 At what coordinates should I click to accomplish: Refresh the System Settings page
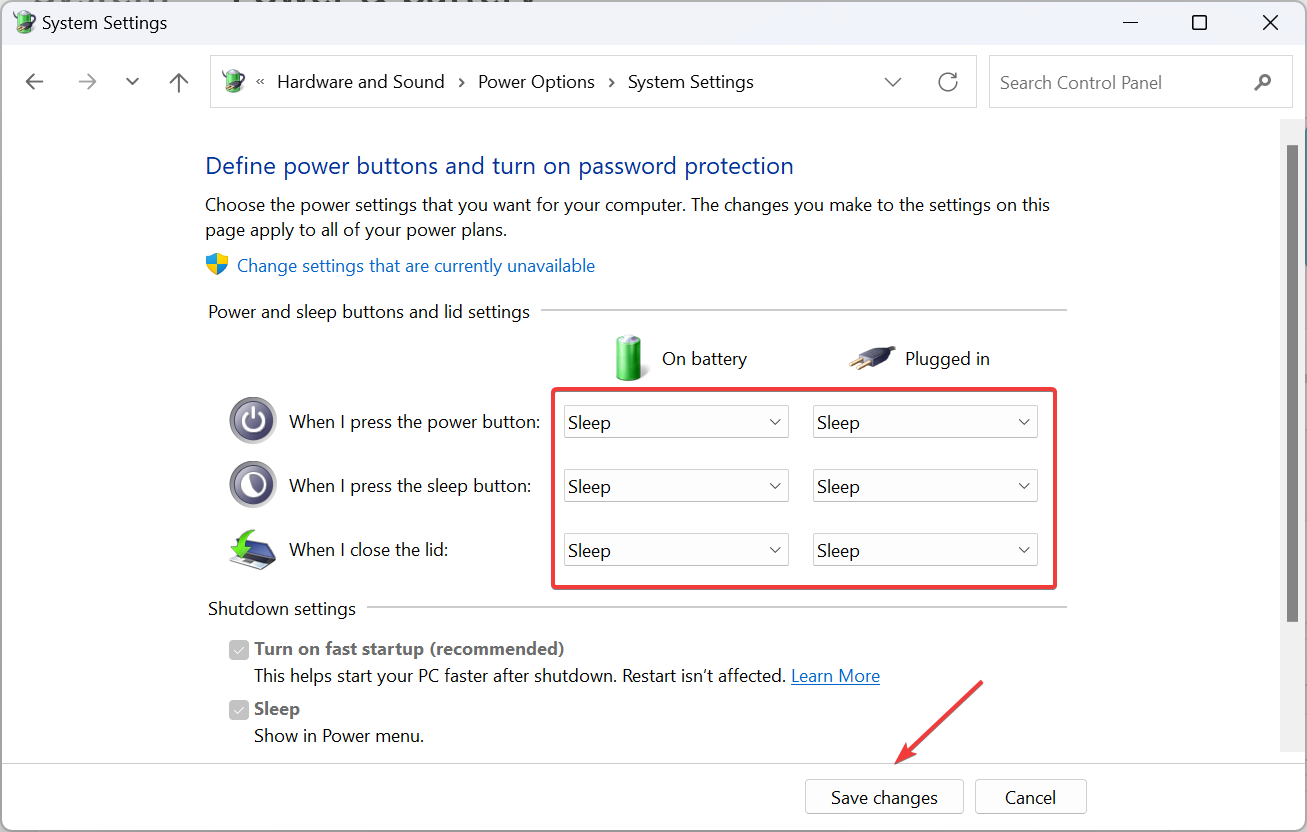(x=948, y=82)
